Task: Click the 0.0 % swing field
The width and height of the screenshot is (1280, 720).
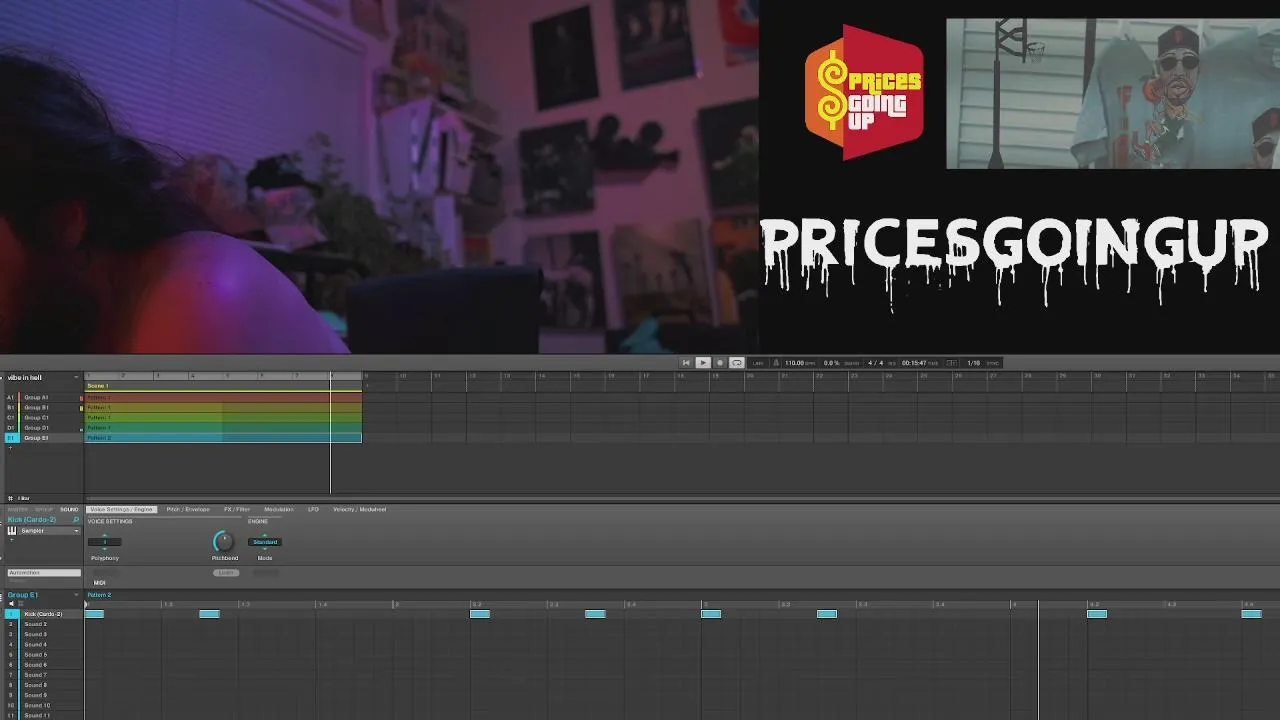Action: 831,363
